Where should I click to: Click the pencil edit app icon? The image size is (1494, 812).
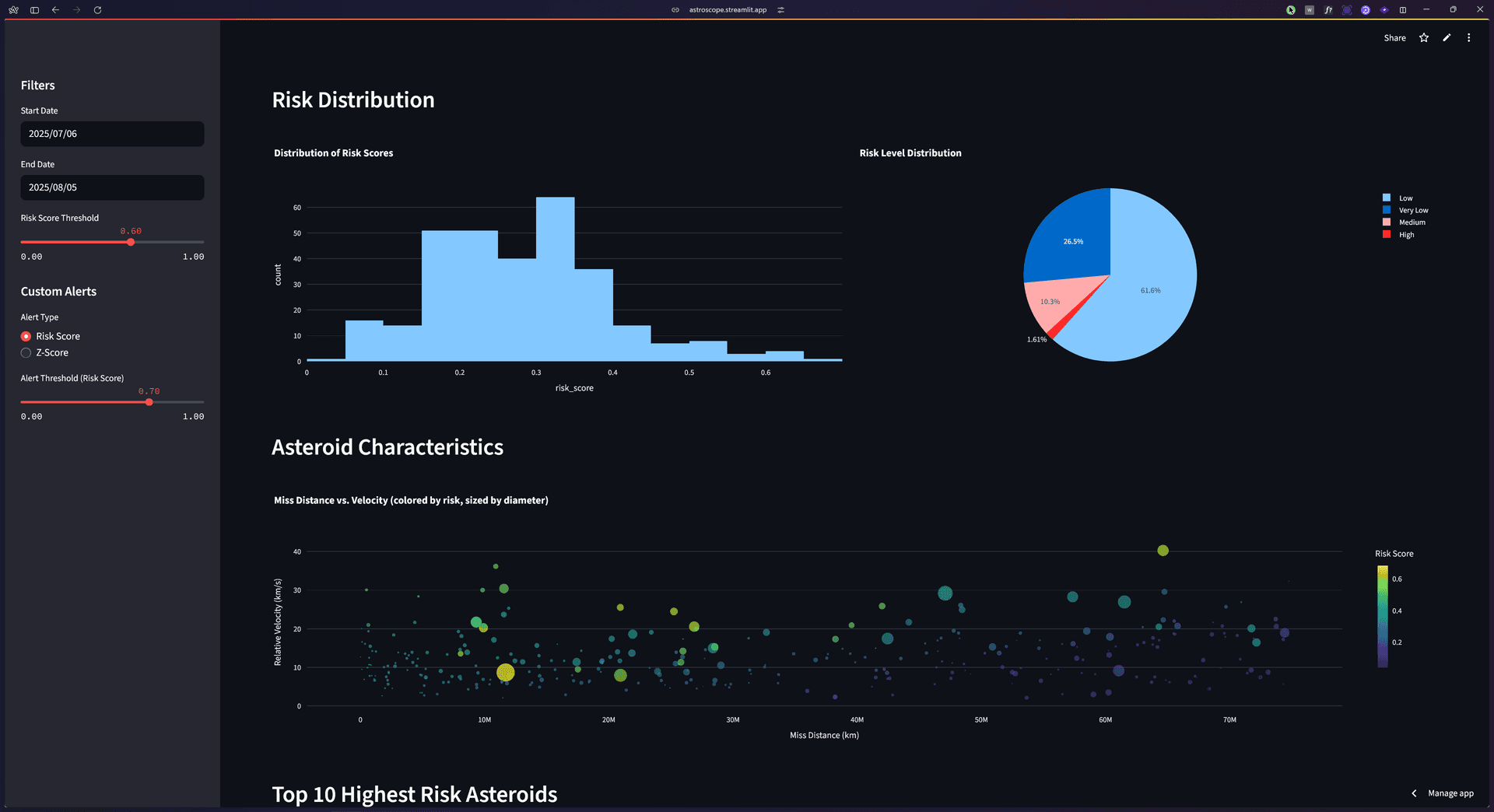(x=1446, y=38)
